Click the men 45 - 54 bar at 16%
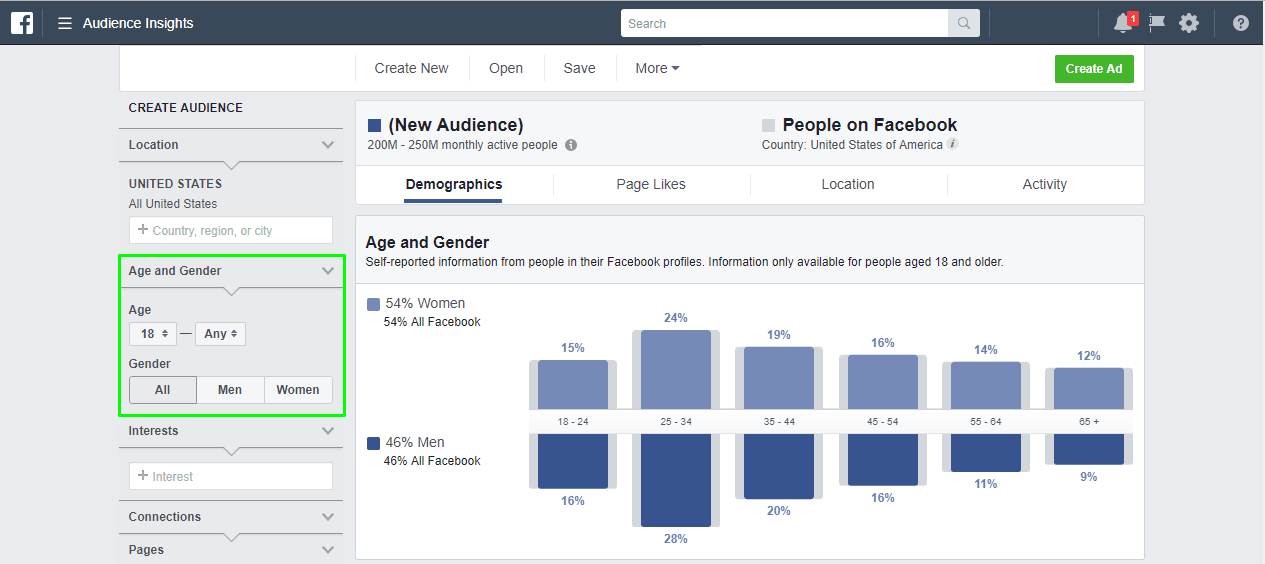This screenshot has width=1265, height=564. (883, 460)
